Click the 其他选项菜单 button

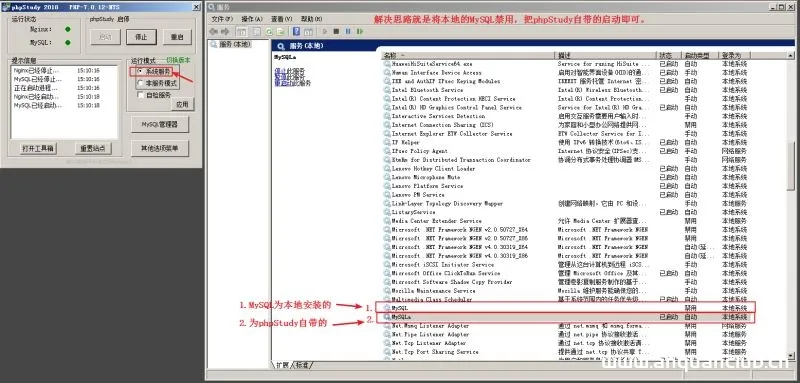(159, 148)
